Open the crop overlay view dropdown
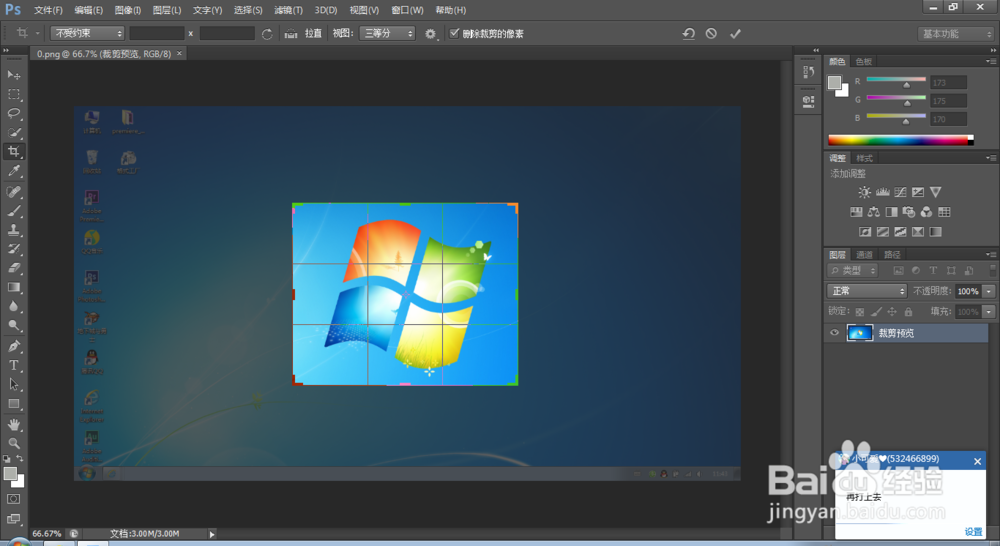This screenshot has width=1000, height=546. tap(387, 33)
